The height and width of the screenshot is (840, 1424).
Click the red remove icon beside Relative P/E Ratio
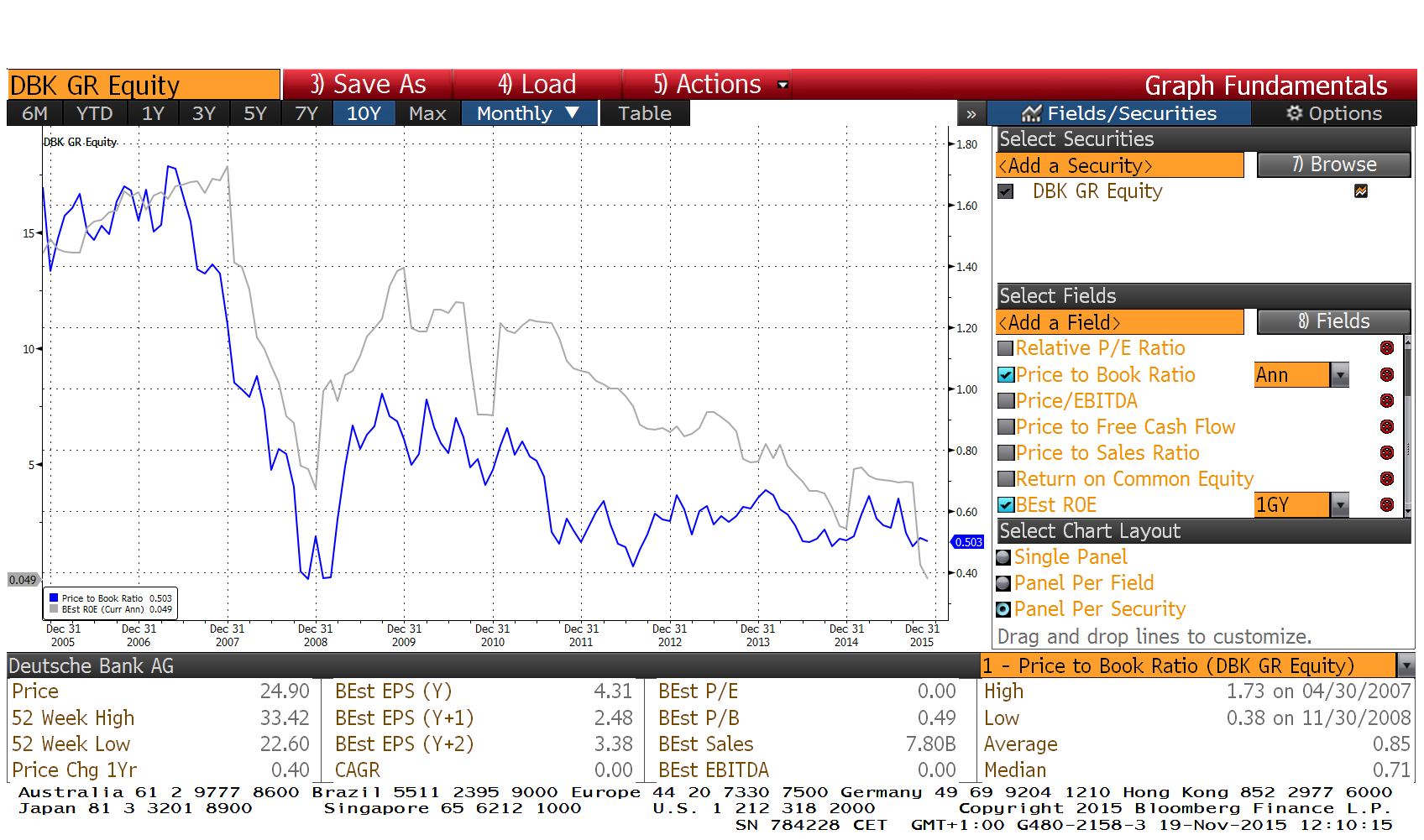coord(1387,347)
